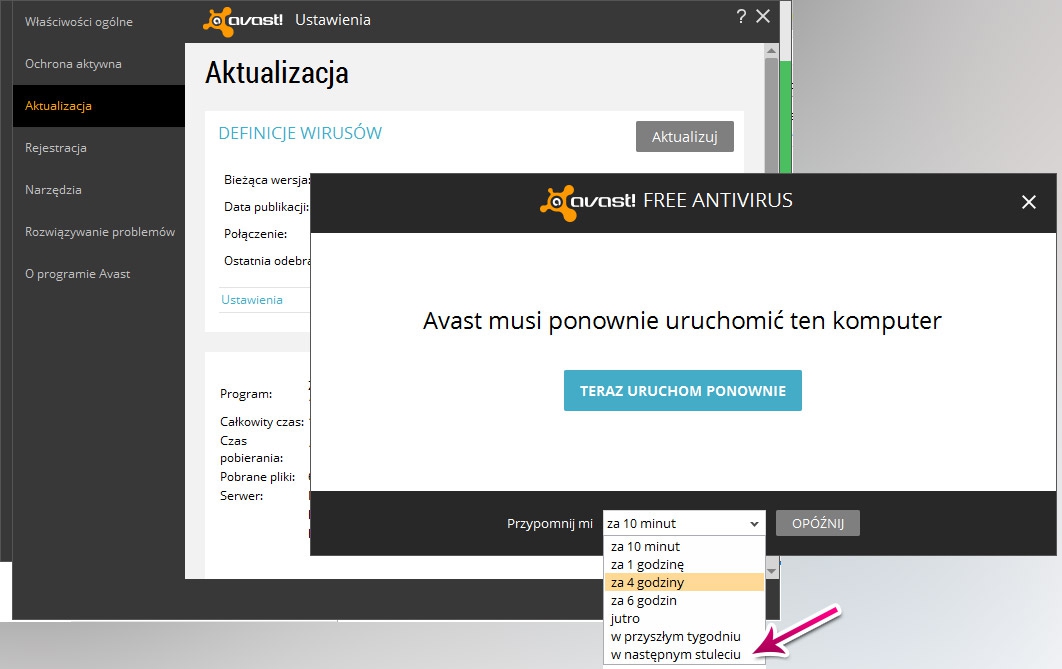This screenshot has height=669, width=1062.
Task: Choose 'jutro' from the reminder list
Action: [625, 619]
